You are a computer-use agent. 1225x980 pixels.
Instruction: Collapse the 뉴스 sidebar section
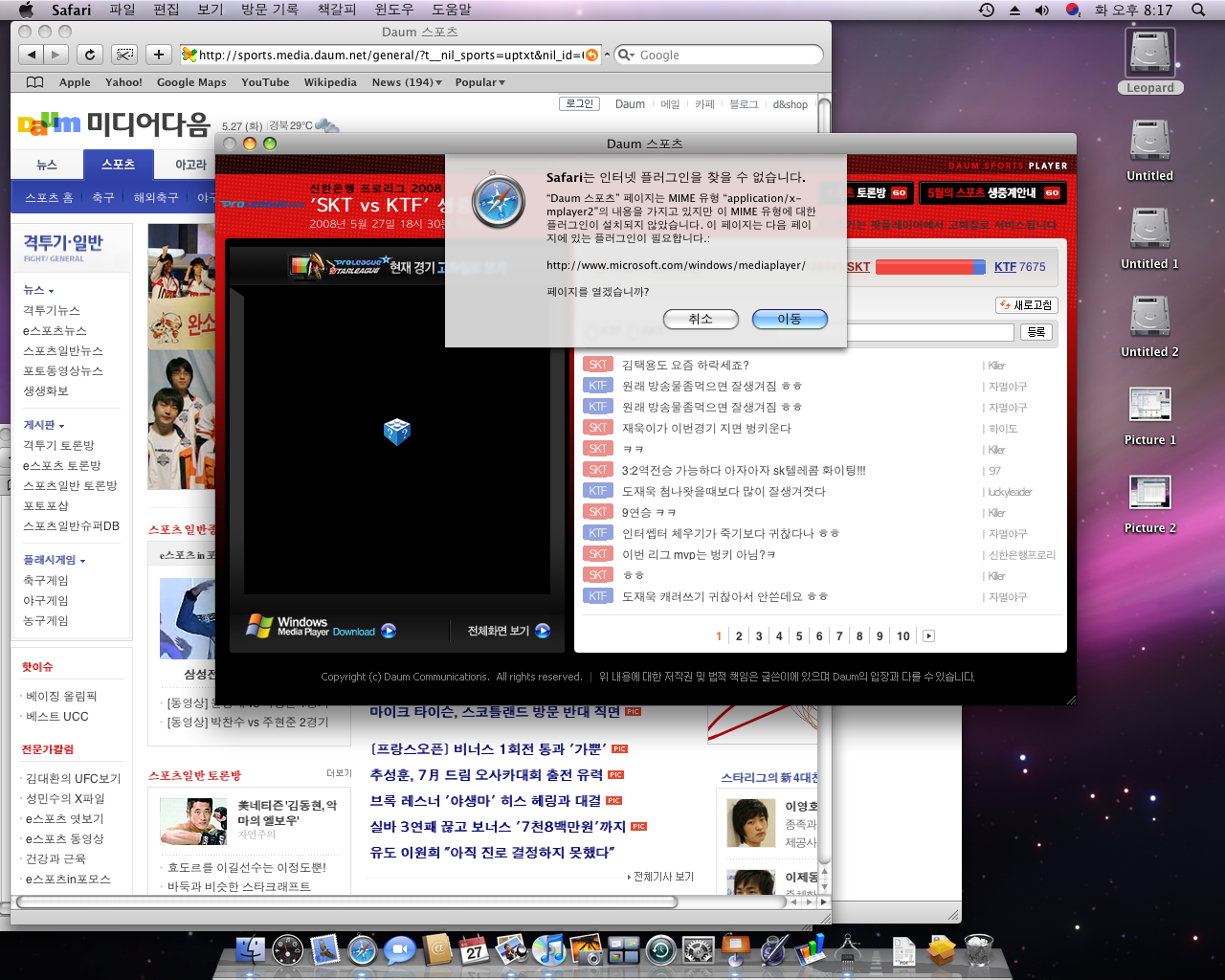click(x=39, y=290)
